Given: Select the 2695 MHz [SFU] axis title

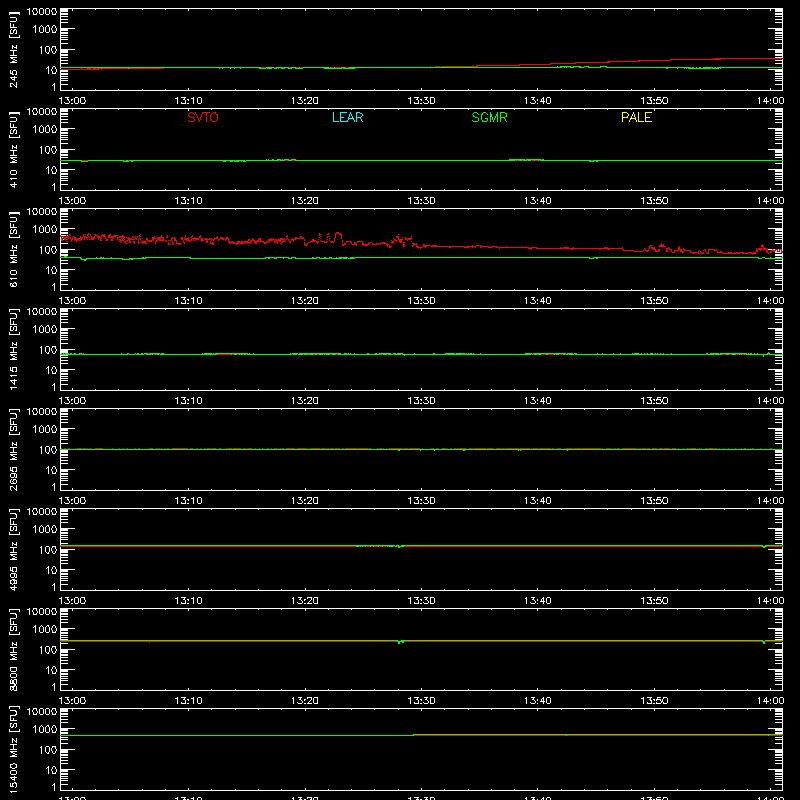Looking at the screenshot, I should click(13, 449).
